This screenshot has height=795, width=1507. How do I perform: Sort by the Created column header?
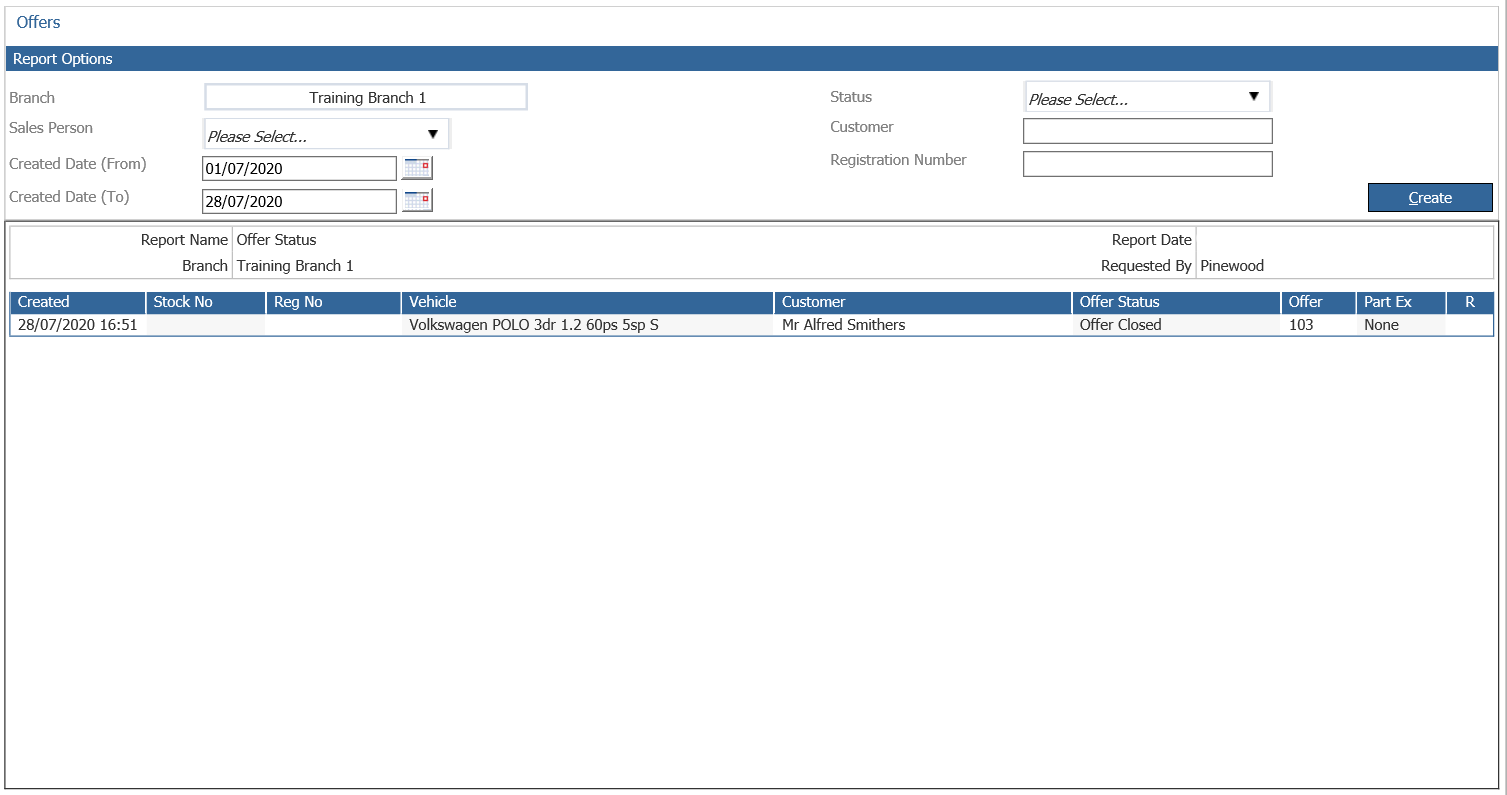tap(78, 302)
